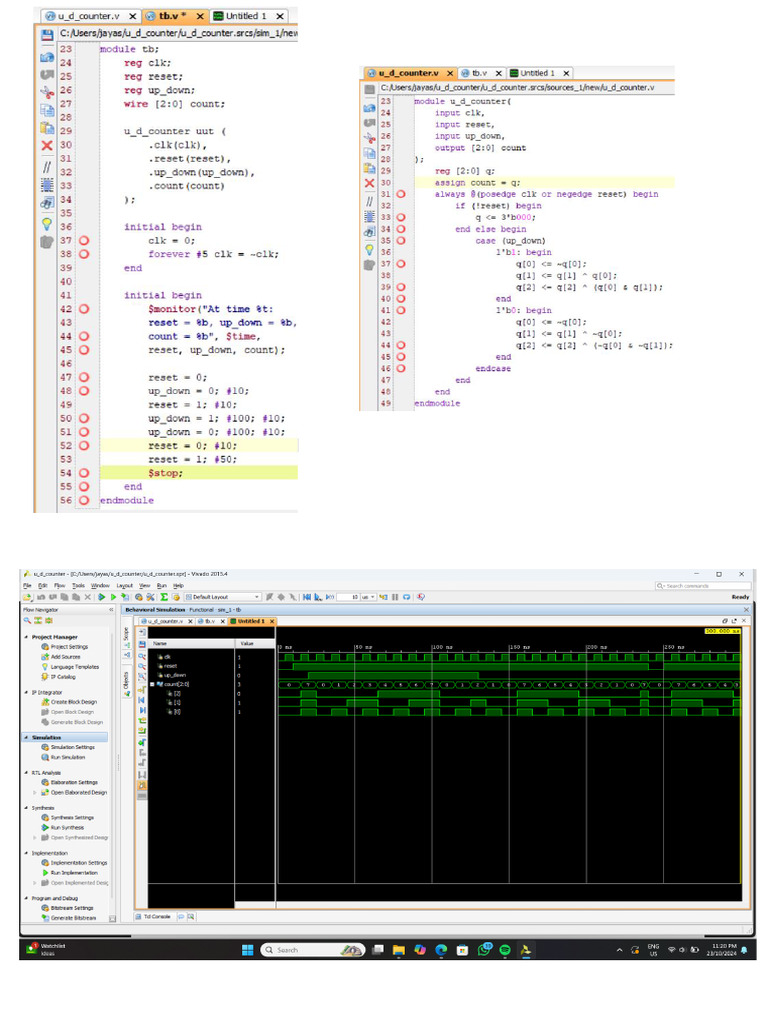
Task: Click the red X delete icon in tb.v editor
Action: [47, 145]
